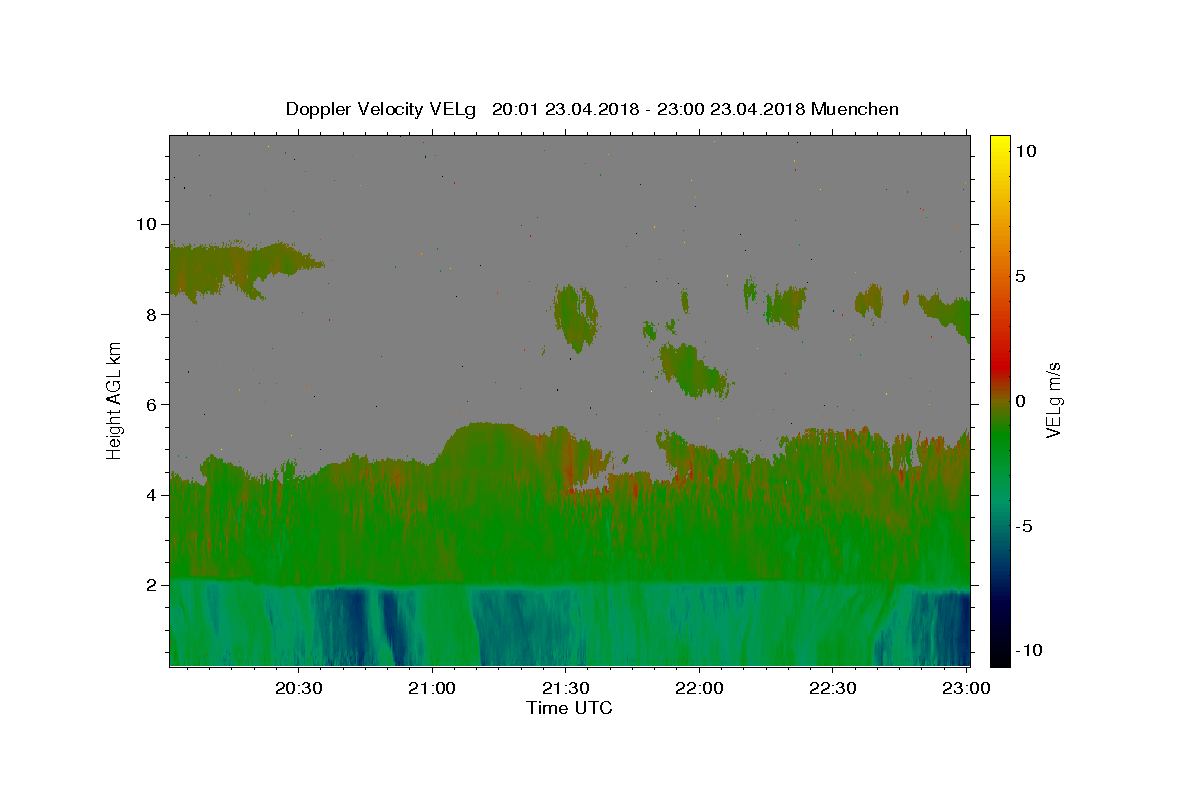Click the colorbar tick label 0
The width and height of the screenshot is (1200, 800).
click(1019, 401)
